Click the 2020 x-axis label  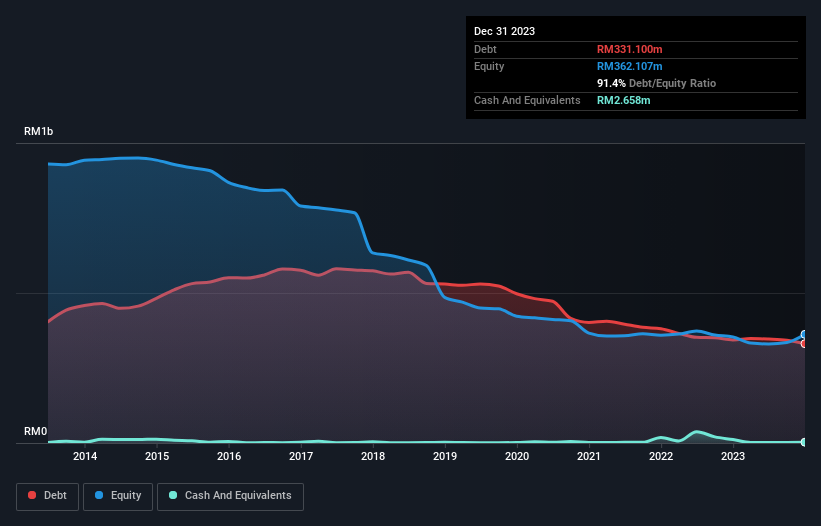click(x=517, y=456)
